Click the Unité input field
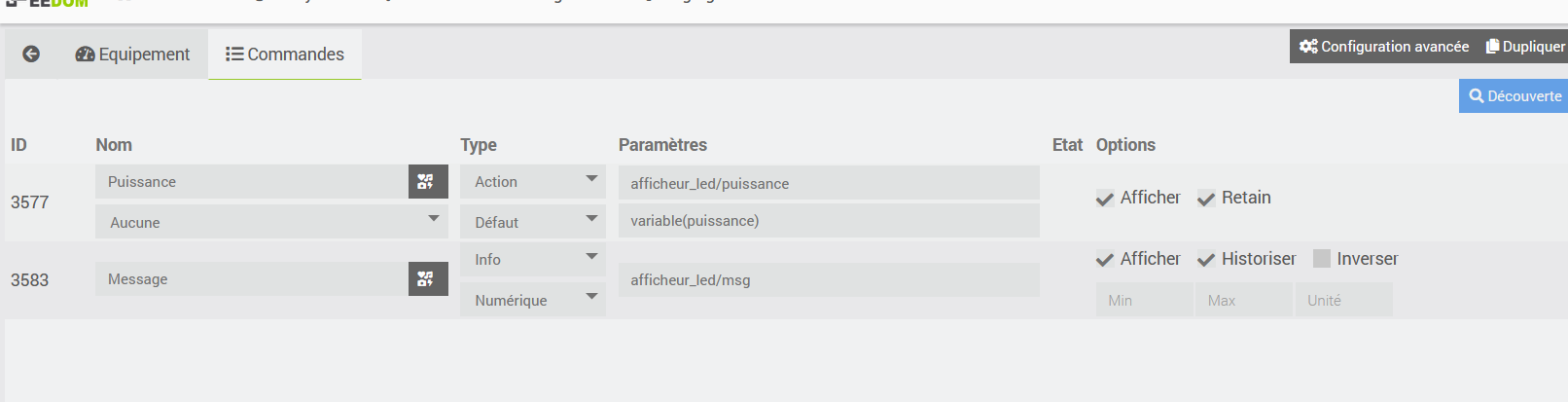The image size is (1568, 402). 1343,301
